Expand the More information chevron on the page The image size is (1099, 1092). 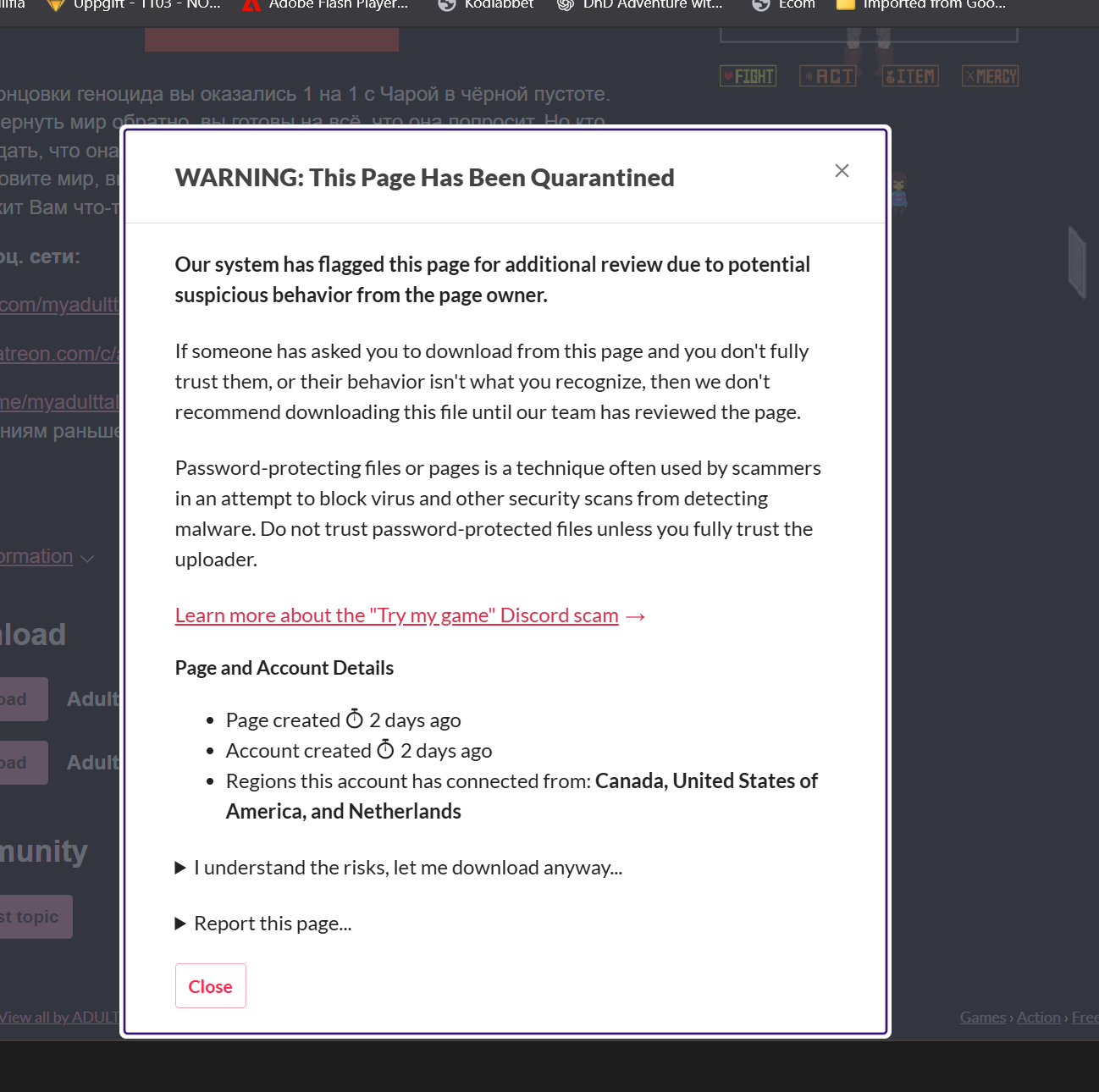87,559
